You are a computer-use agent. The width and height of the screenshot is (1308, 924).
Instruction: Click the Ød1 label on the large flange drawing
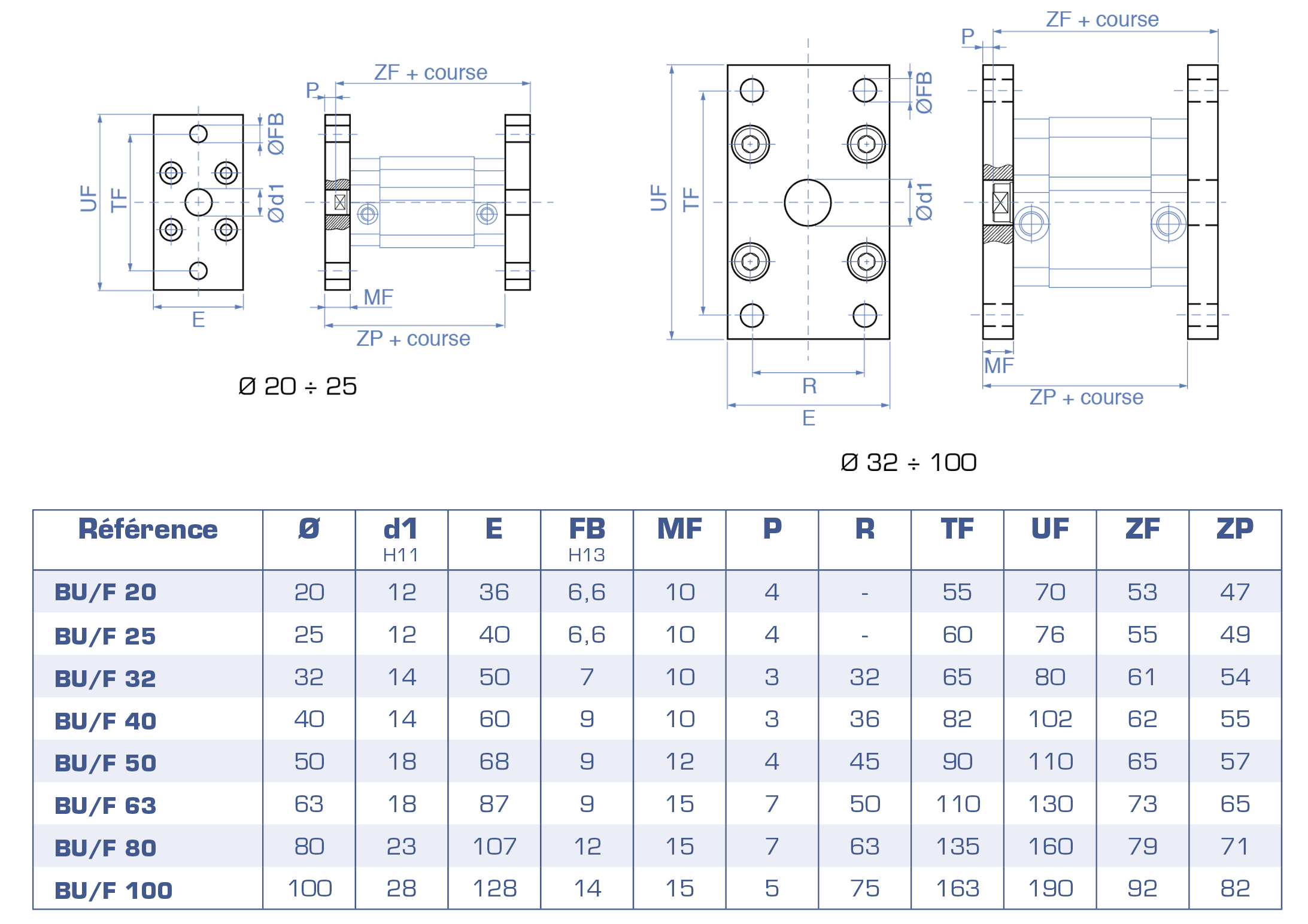click(924, 202)
